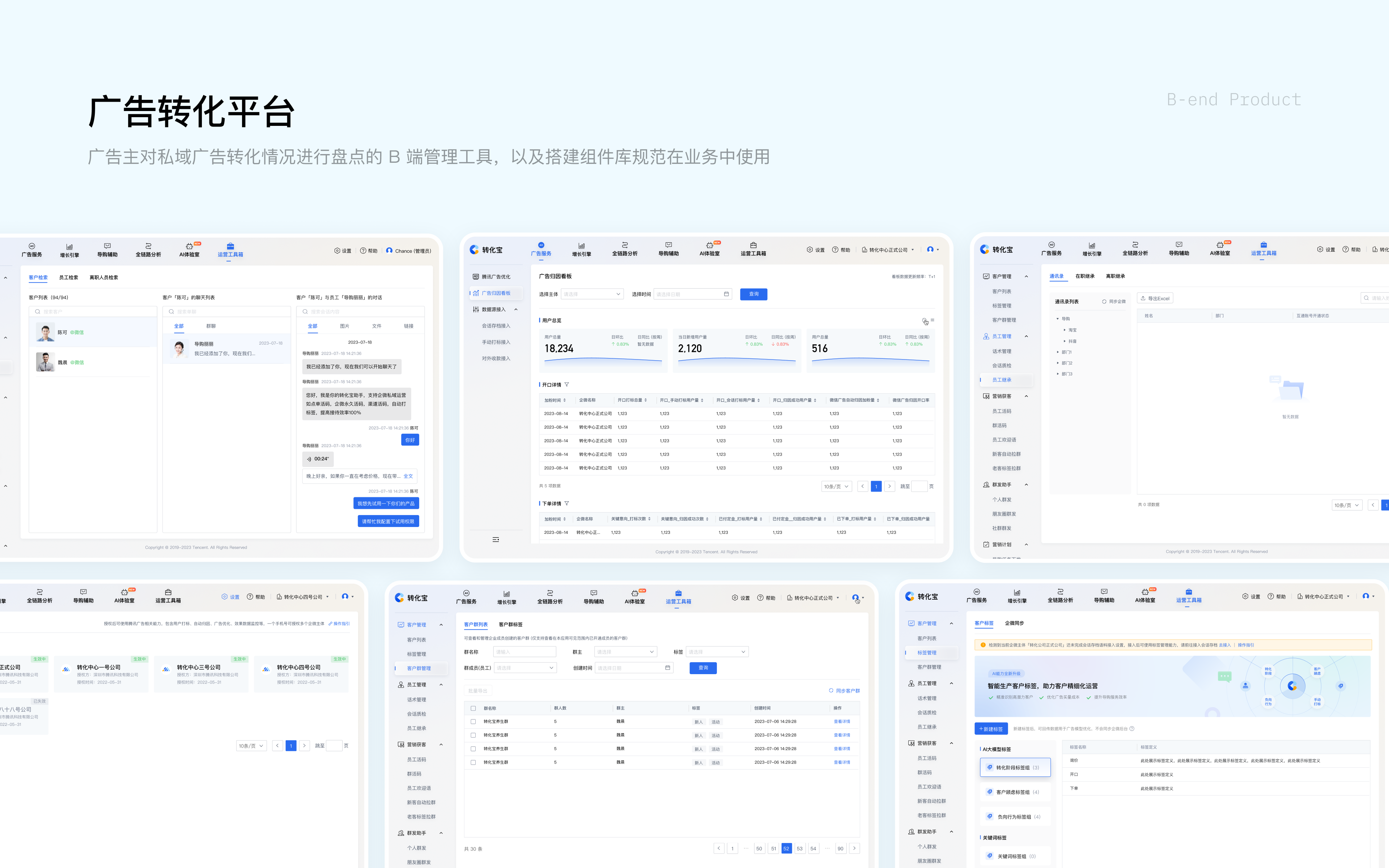This screenshot has width=1389, height=868.
Task: Click 营销获客 icon in 客户群列表 window sidebar
Action: point(401,745)
